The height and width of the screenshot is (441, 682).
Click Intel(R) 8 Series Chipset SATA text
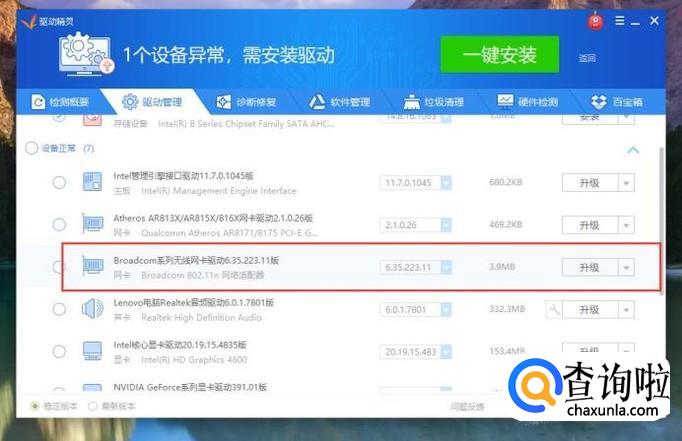click(246, 124)
